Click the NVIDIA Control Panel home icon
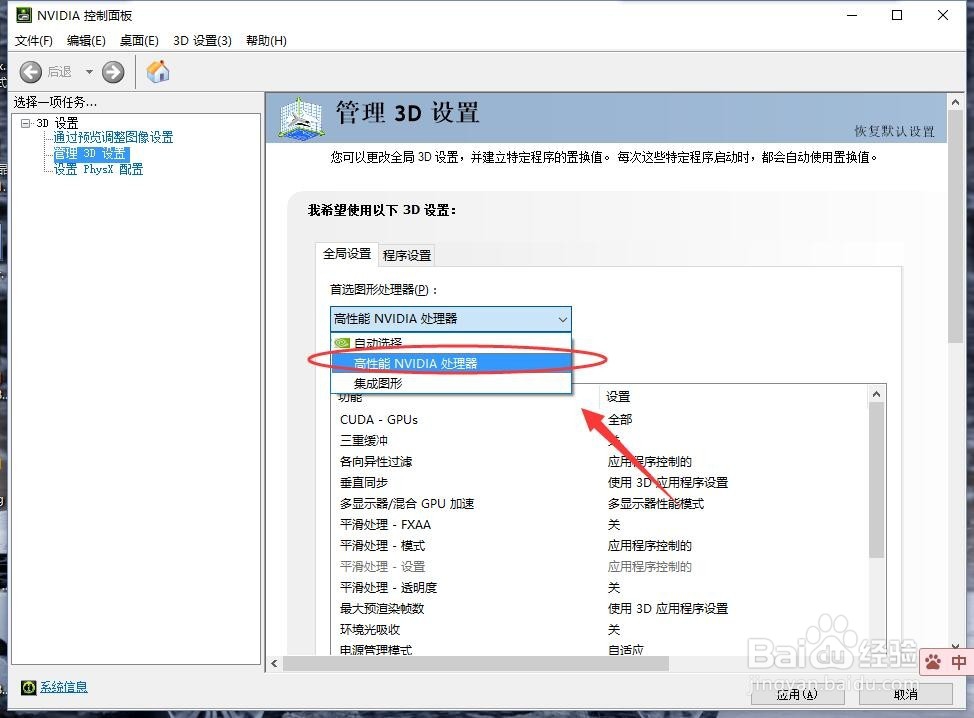 [157, 72]
